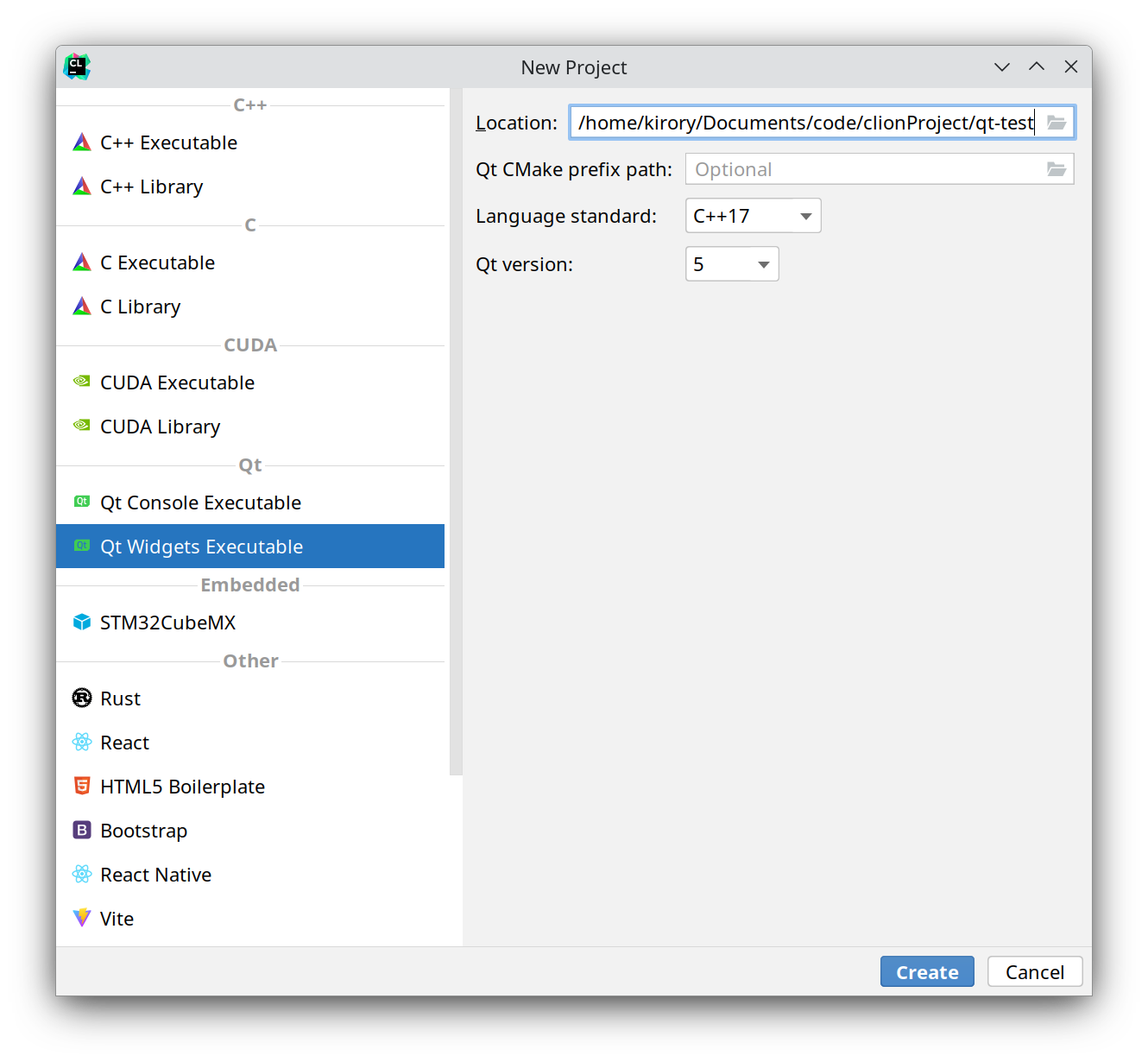
Task: Click the NVIDIA icon beside CUDA Library
Action: (x=82, y=426)
